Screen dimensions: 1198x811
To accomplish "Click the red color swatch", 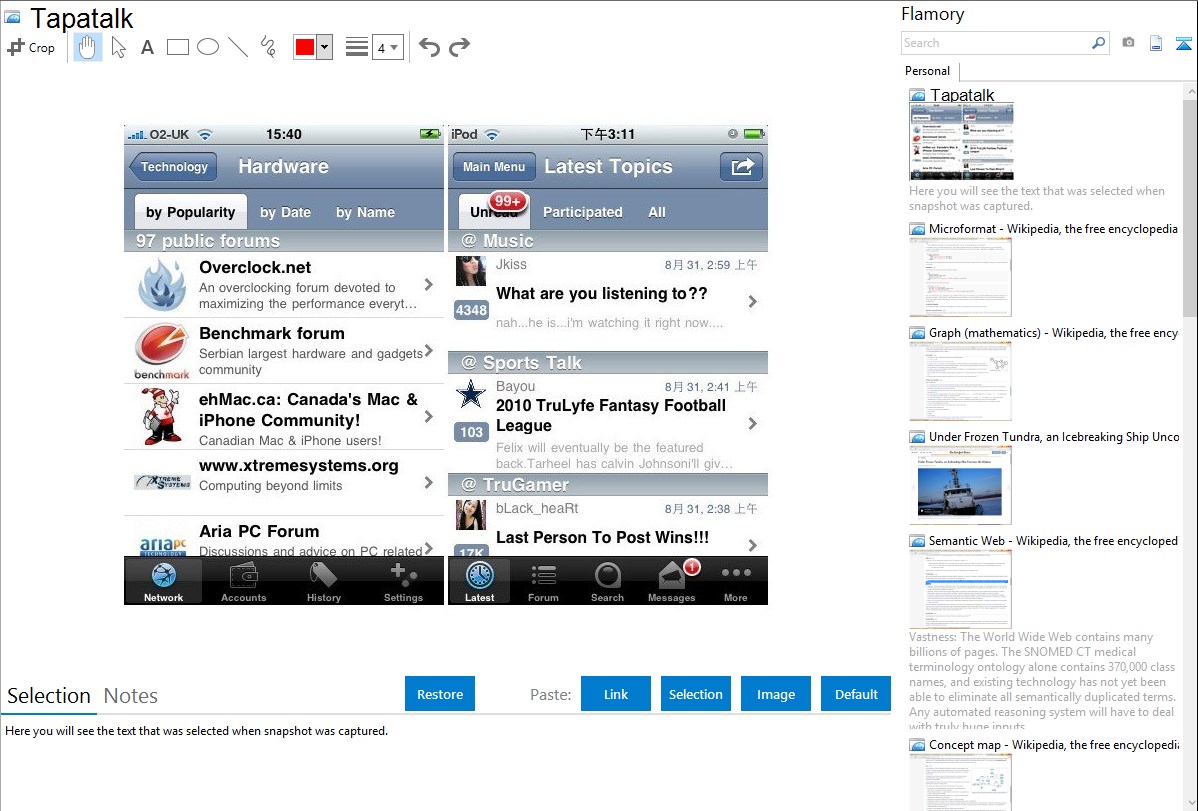I will (305, 47).
